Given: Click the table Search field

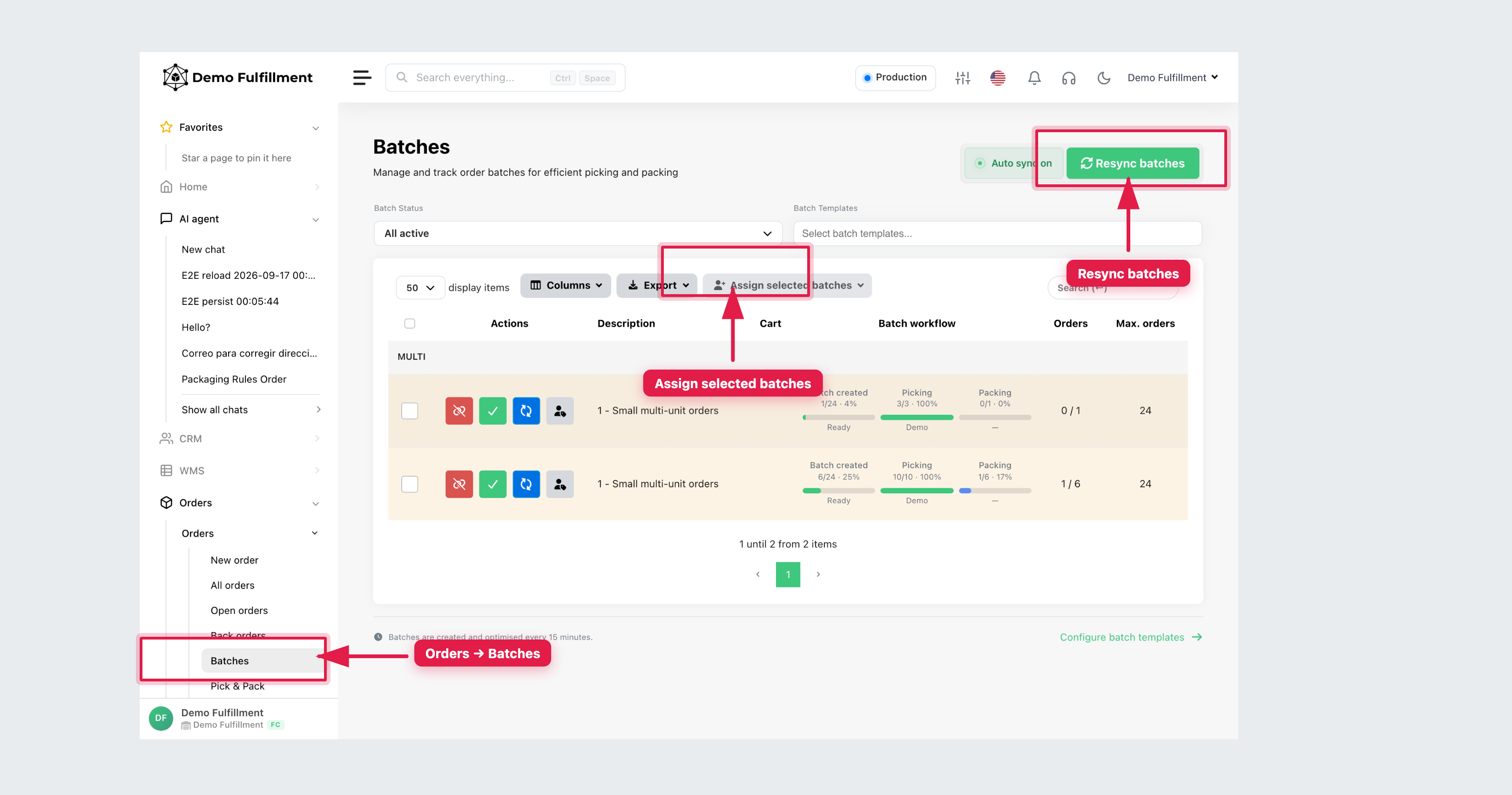Looking at the screenshot, I should (x=1112, y=288).
